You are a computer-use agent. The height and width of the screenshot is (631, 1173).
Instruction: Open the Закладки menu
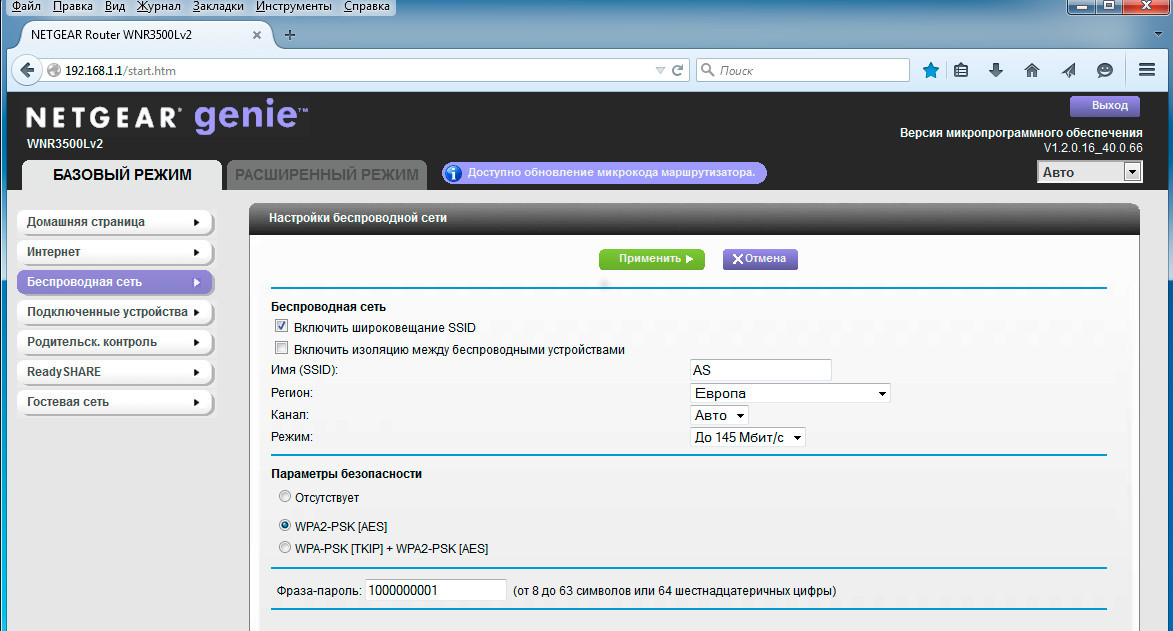(217, 7)
